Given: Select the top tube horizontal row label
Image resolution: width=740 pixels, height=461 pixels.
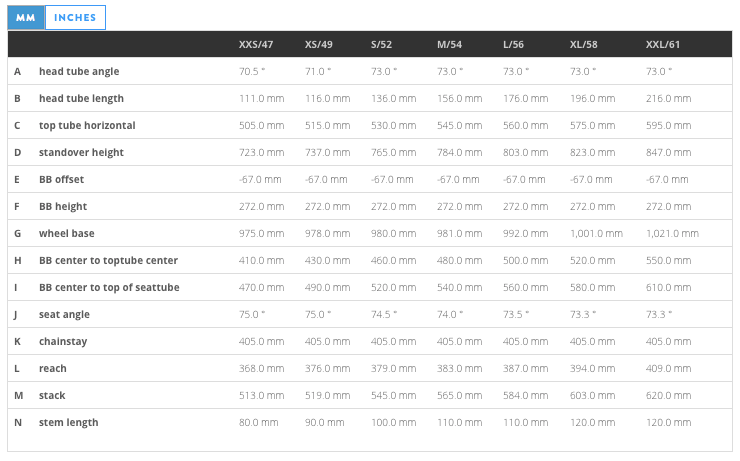Looking at the screenshot, I should [87, 126].
